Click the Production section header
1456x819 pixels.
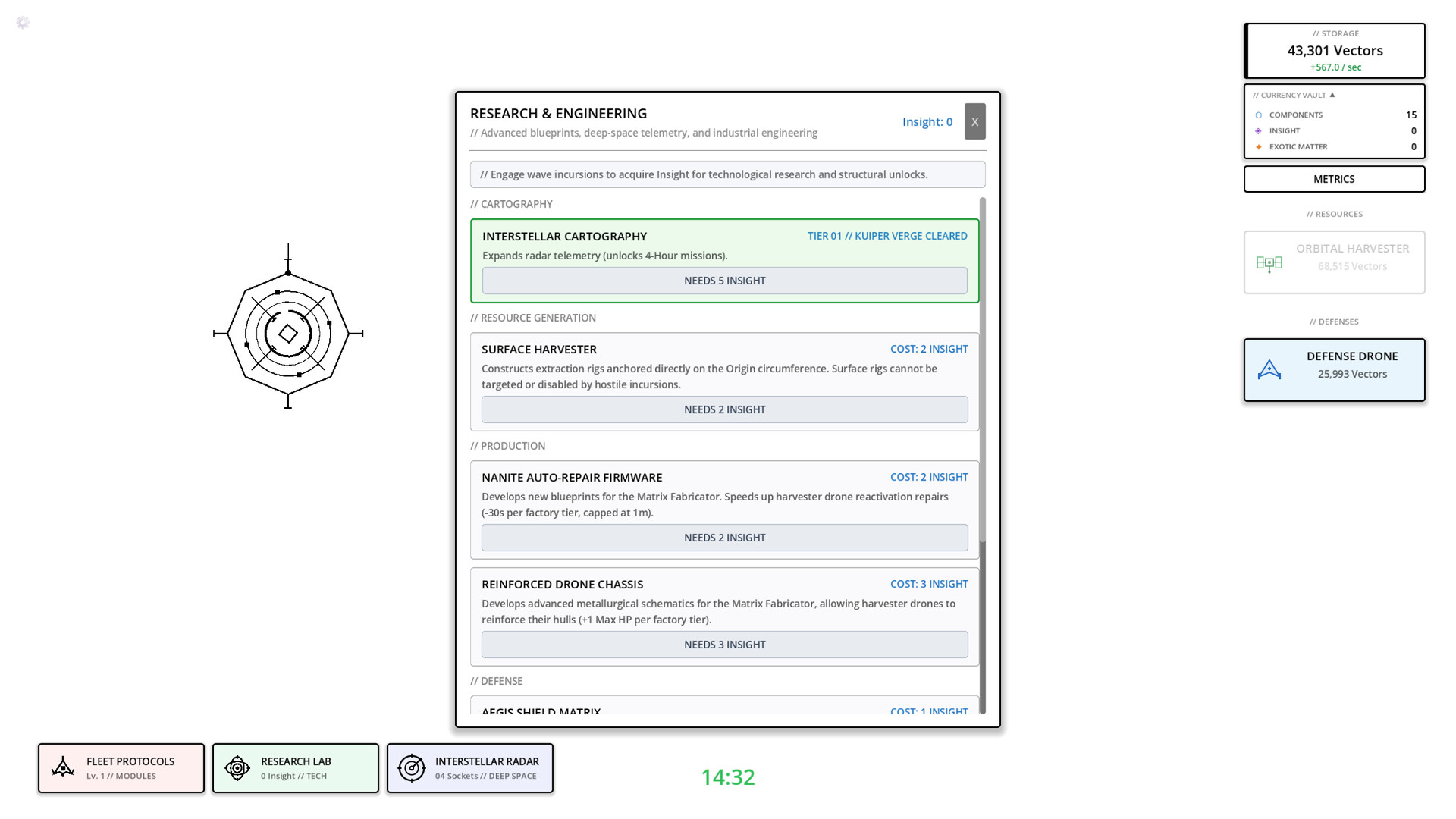507,446
